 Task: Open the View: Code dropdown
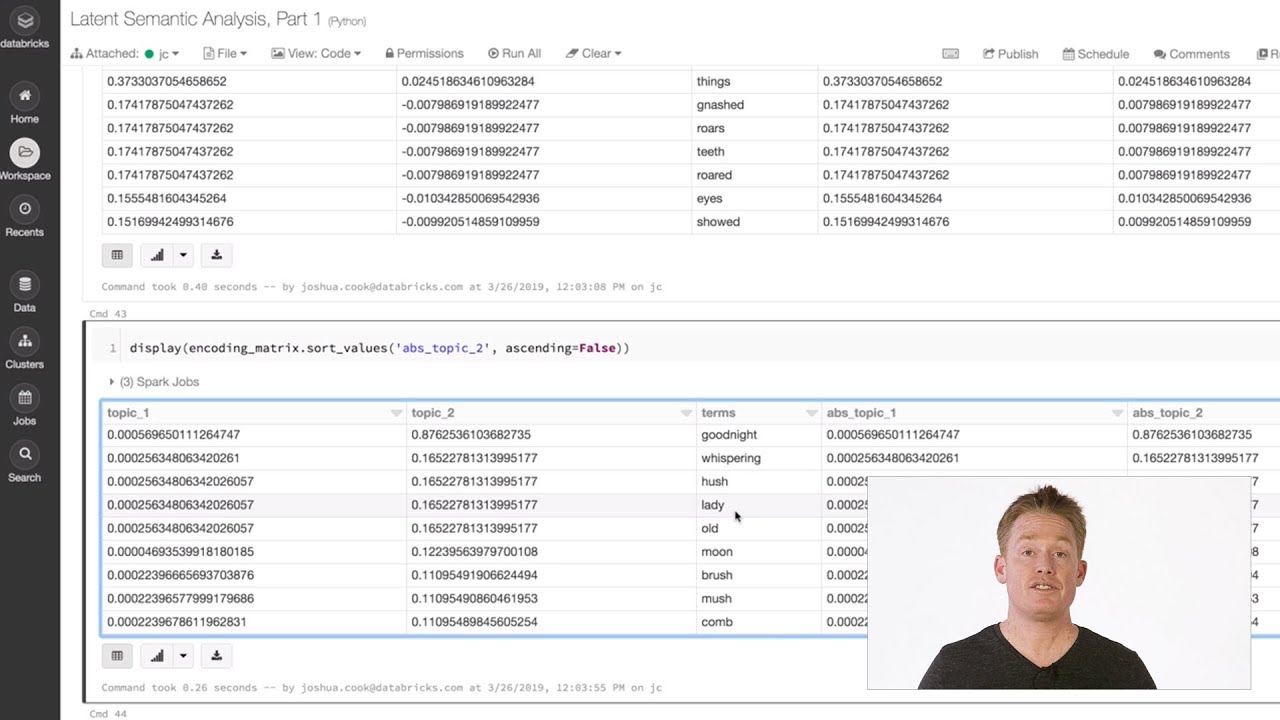tap(316, 54)
